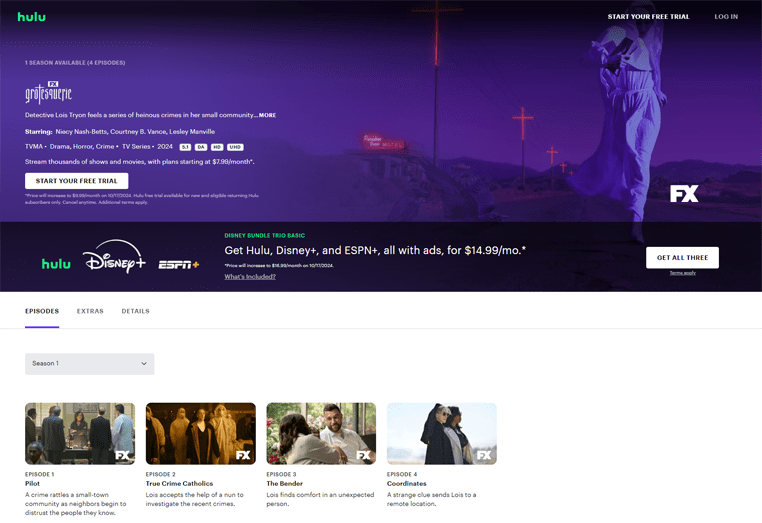Image resolution: width=762 pixels, height=523 pixels.
Task: Click the 5.1 audio badge
Action: (x=185, y=147)
